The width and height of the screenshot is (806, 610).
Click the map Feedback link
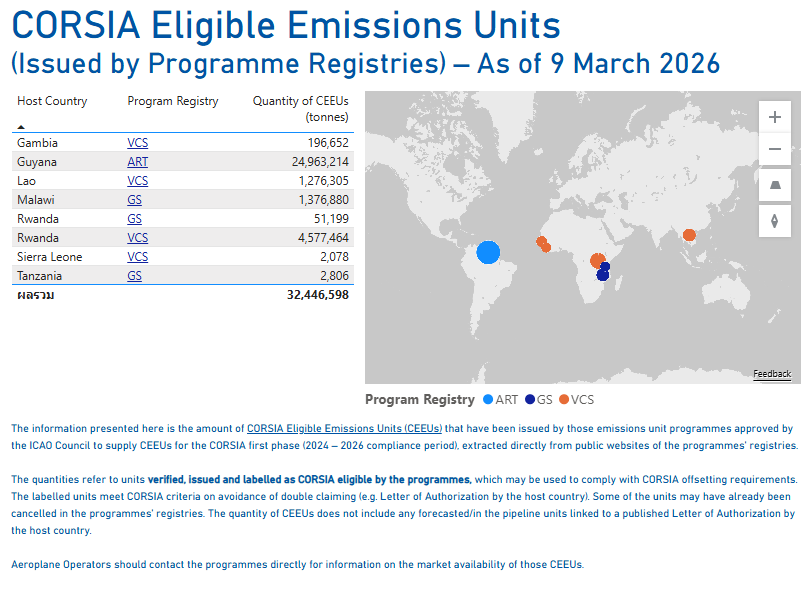[772, 374]
